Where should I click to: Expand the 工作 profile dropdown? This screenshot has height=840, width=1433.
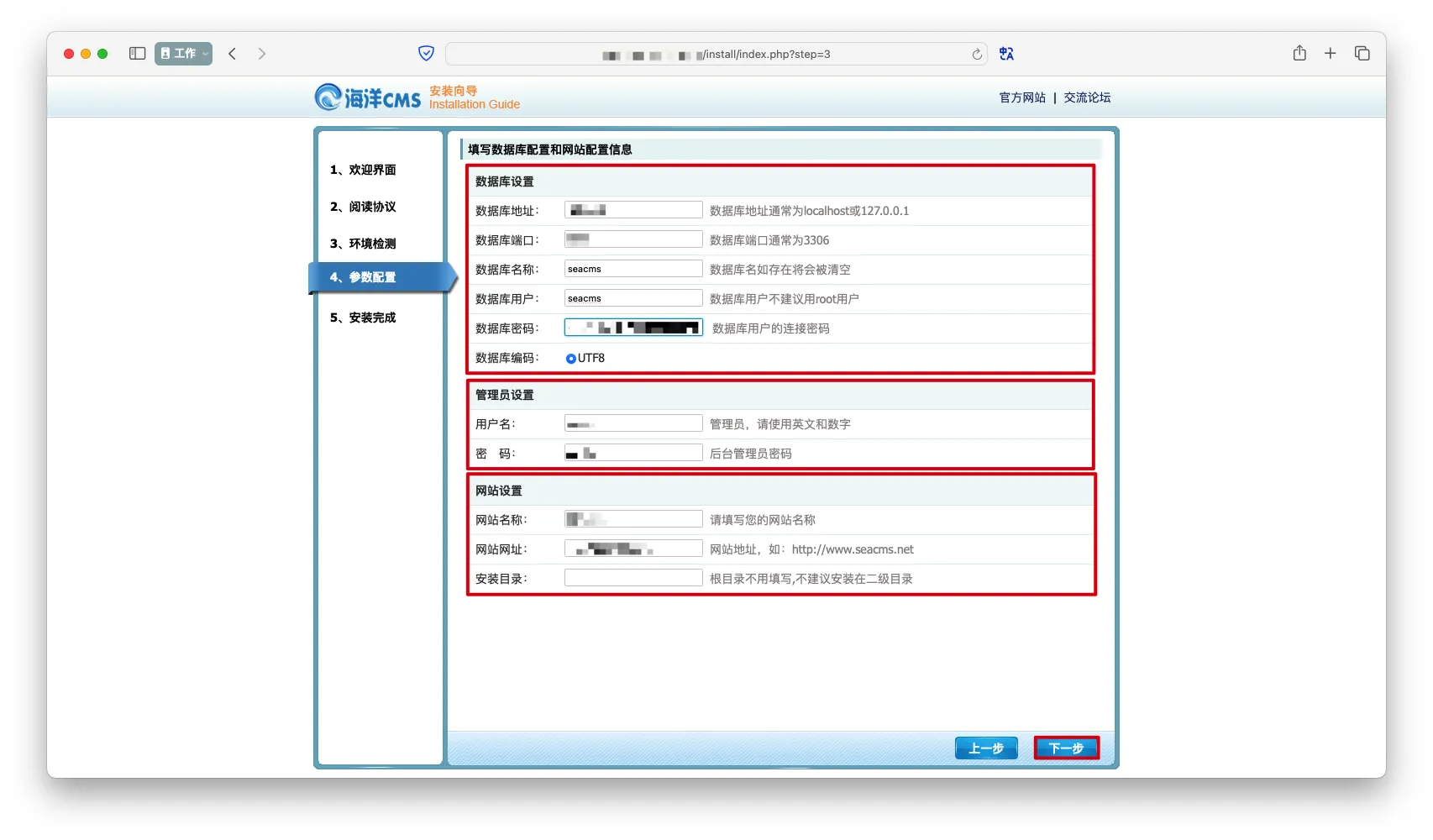tap(183, 54)
